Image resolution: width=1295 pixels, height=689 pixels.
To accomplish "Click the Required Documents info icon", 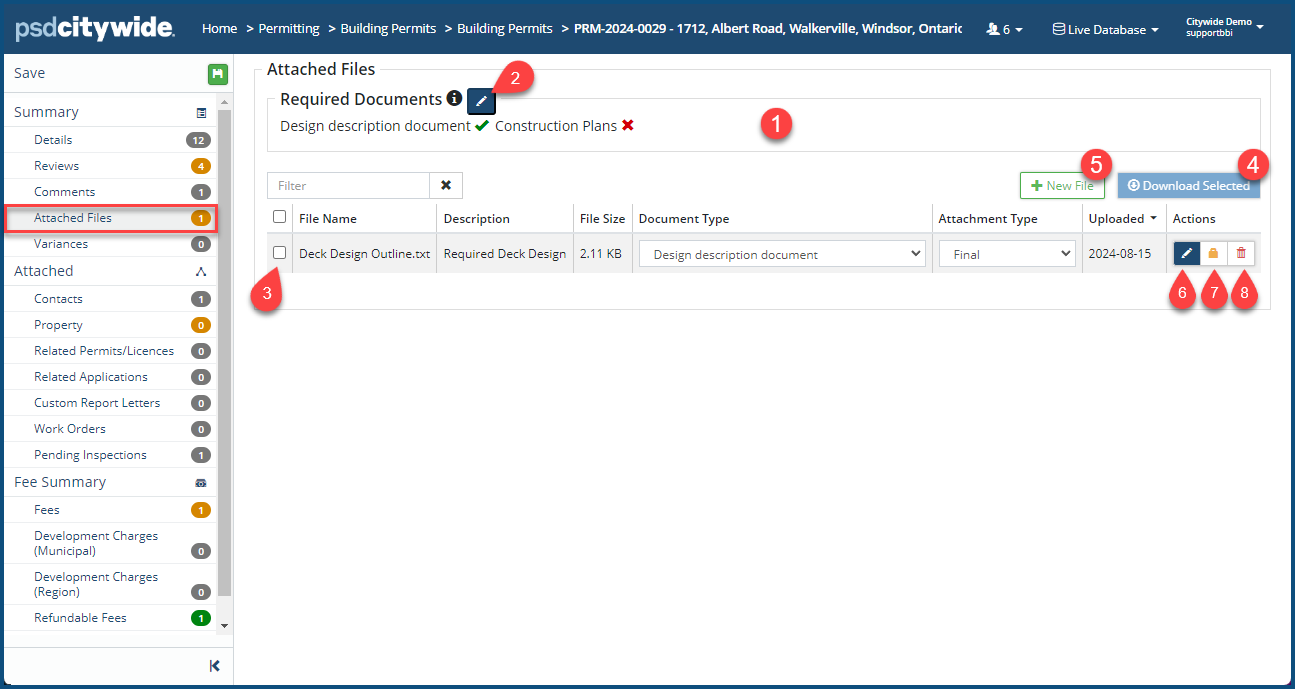I will tap(454, 99).
